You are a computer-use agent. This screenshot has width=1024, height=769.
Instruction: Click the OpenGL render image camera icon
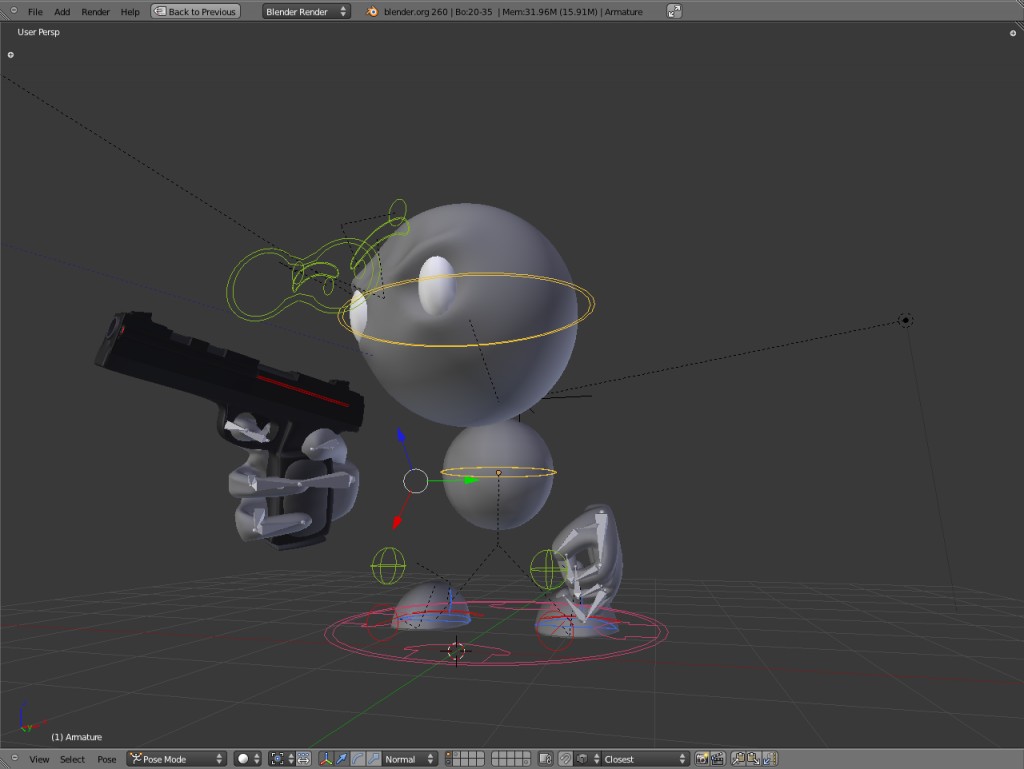point(701,758)
